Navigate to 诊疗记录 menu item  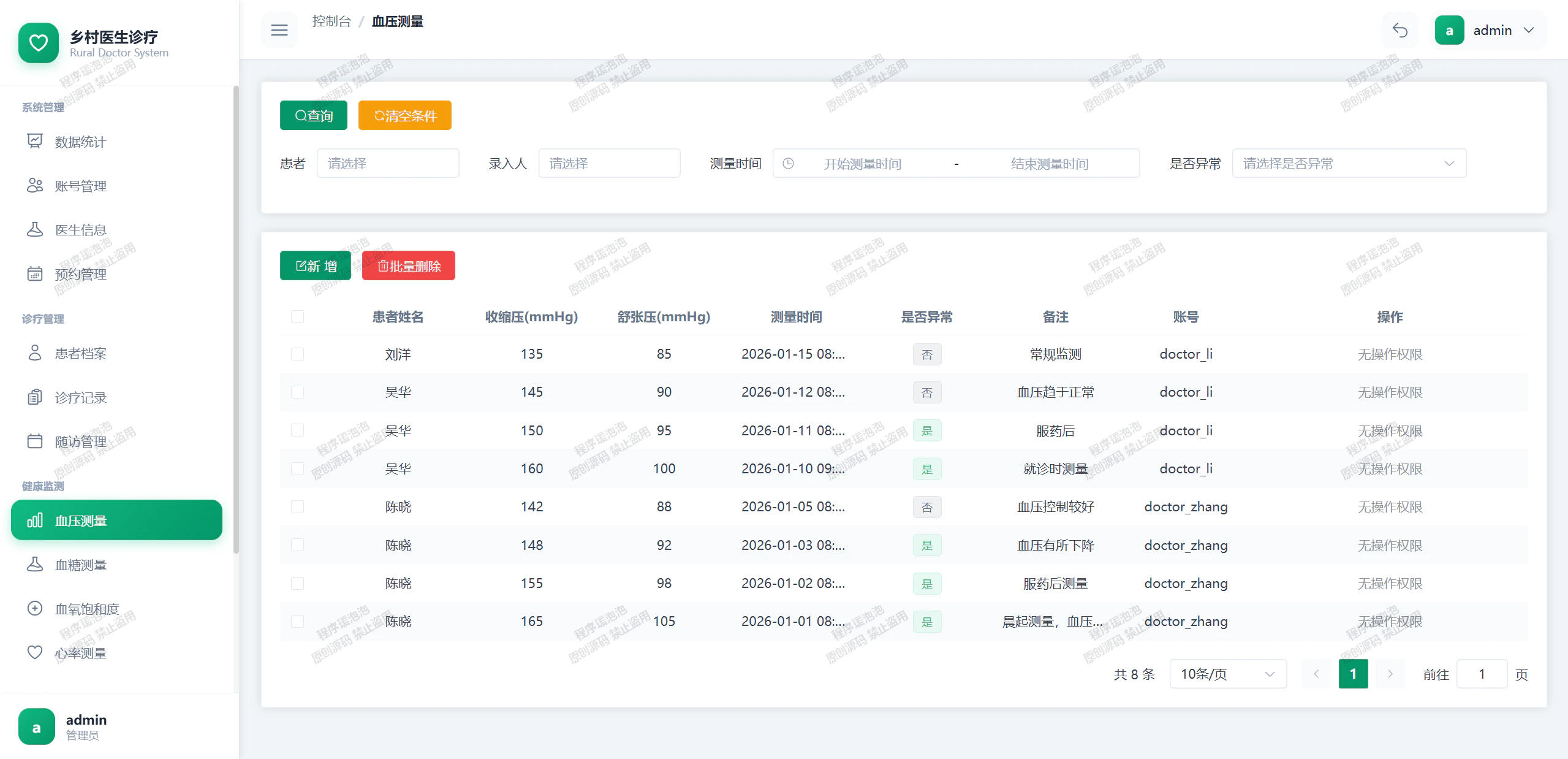tap(116, 397)
